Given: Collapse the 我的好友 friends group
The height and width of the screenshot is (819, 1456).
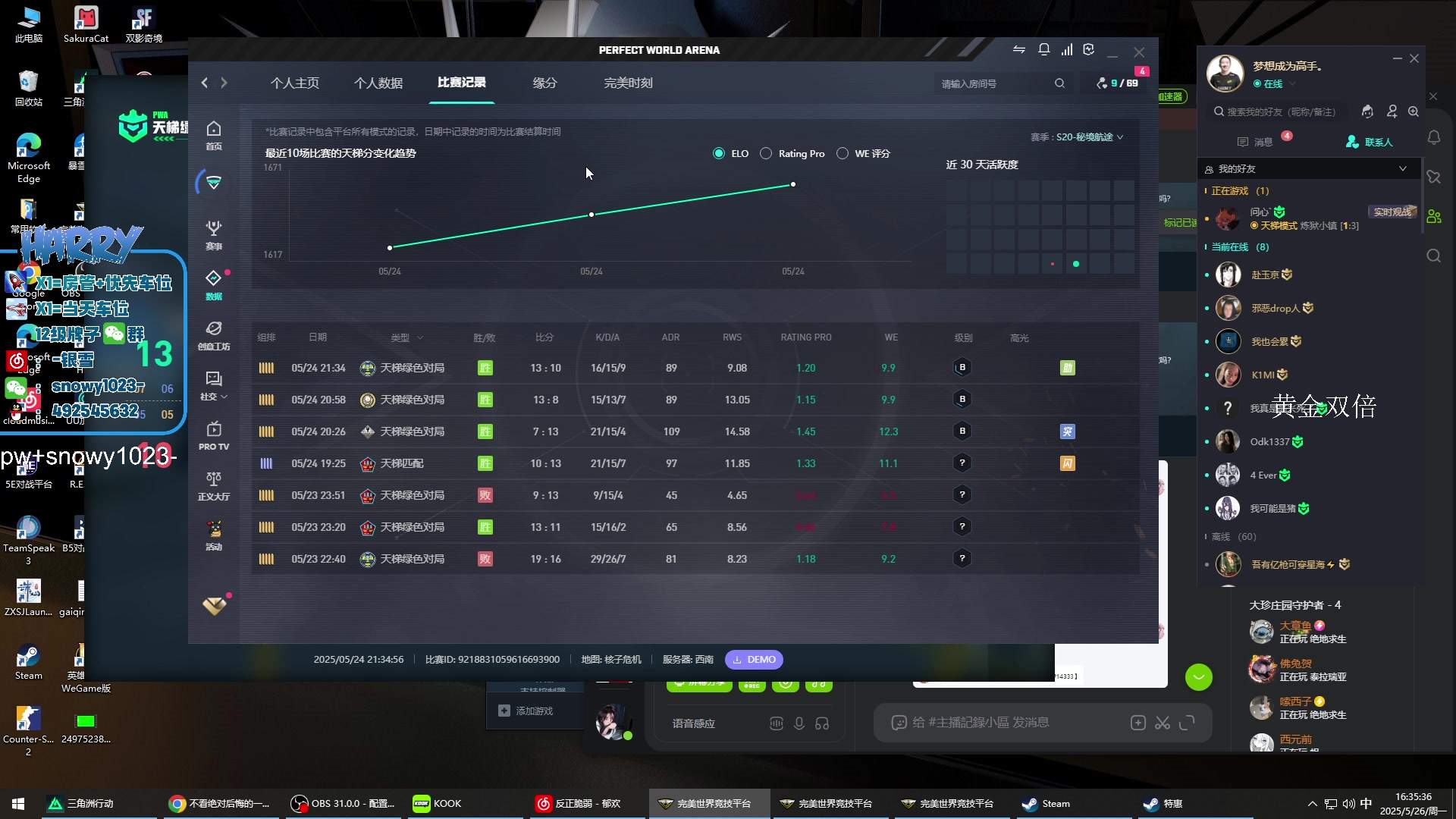Looking at the screenshot, I should [x=1403, y=168].
